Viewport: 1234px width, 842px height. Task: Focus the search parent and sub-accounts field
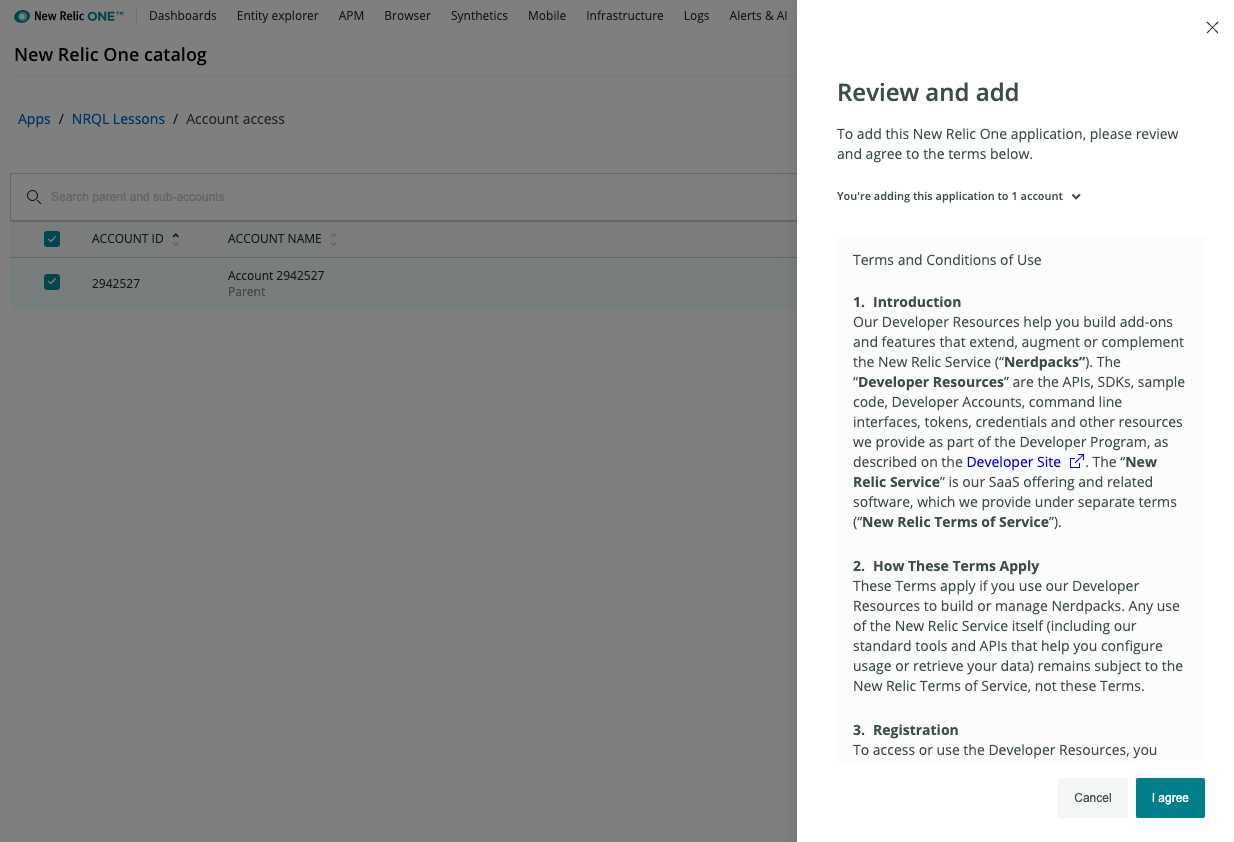[404, 197]
